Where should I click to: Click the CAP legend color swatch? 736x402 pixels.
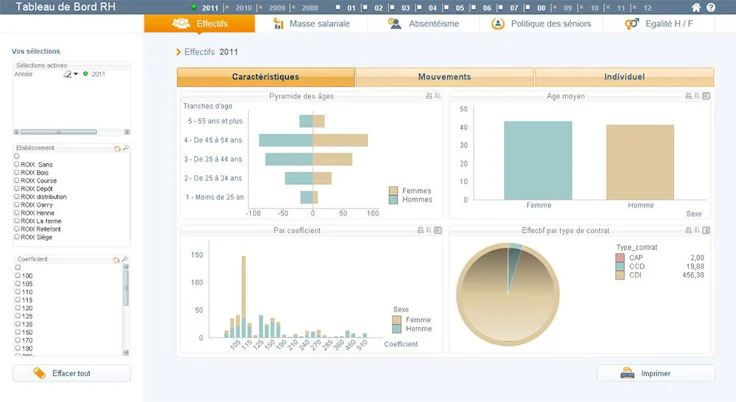tap(620, 257)
